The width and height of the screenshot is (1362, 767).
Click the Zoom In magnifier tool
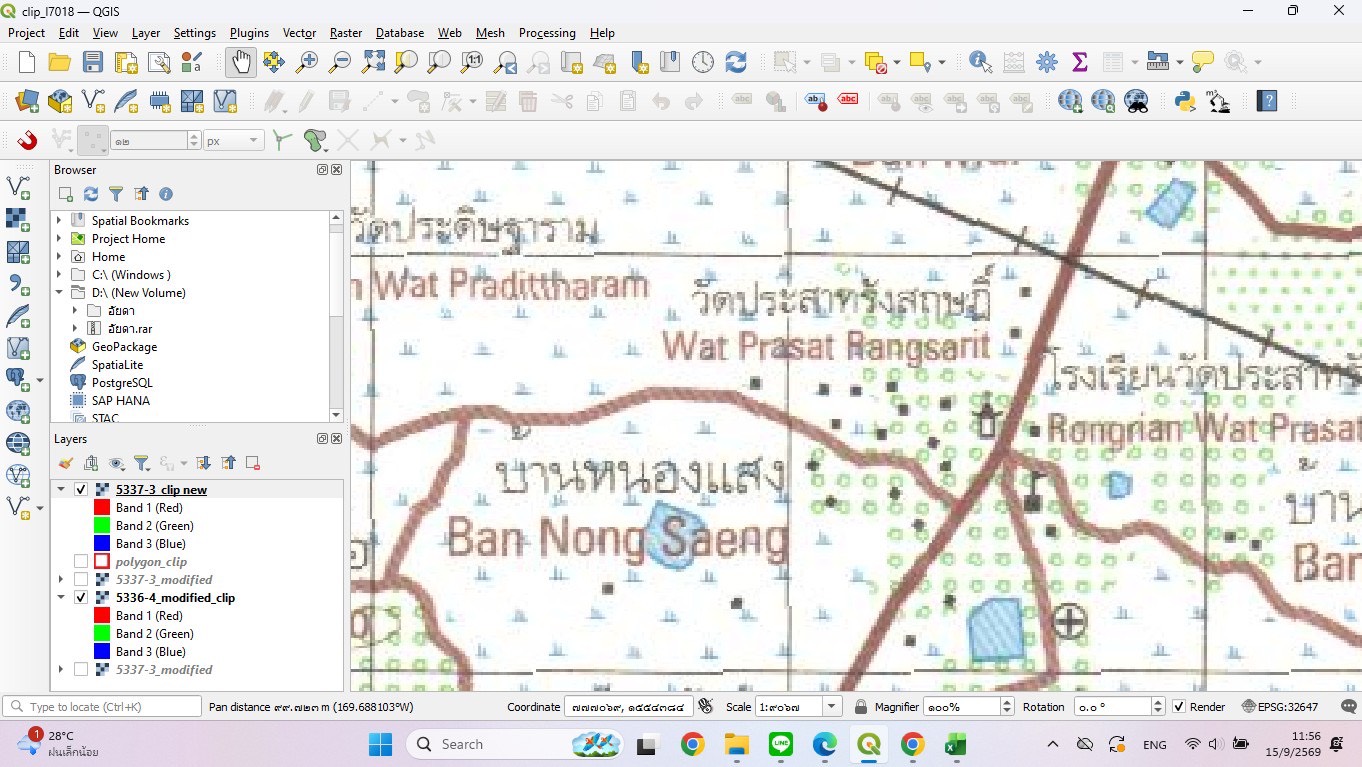(307, 62)
